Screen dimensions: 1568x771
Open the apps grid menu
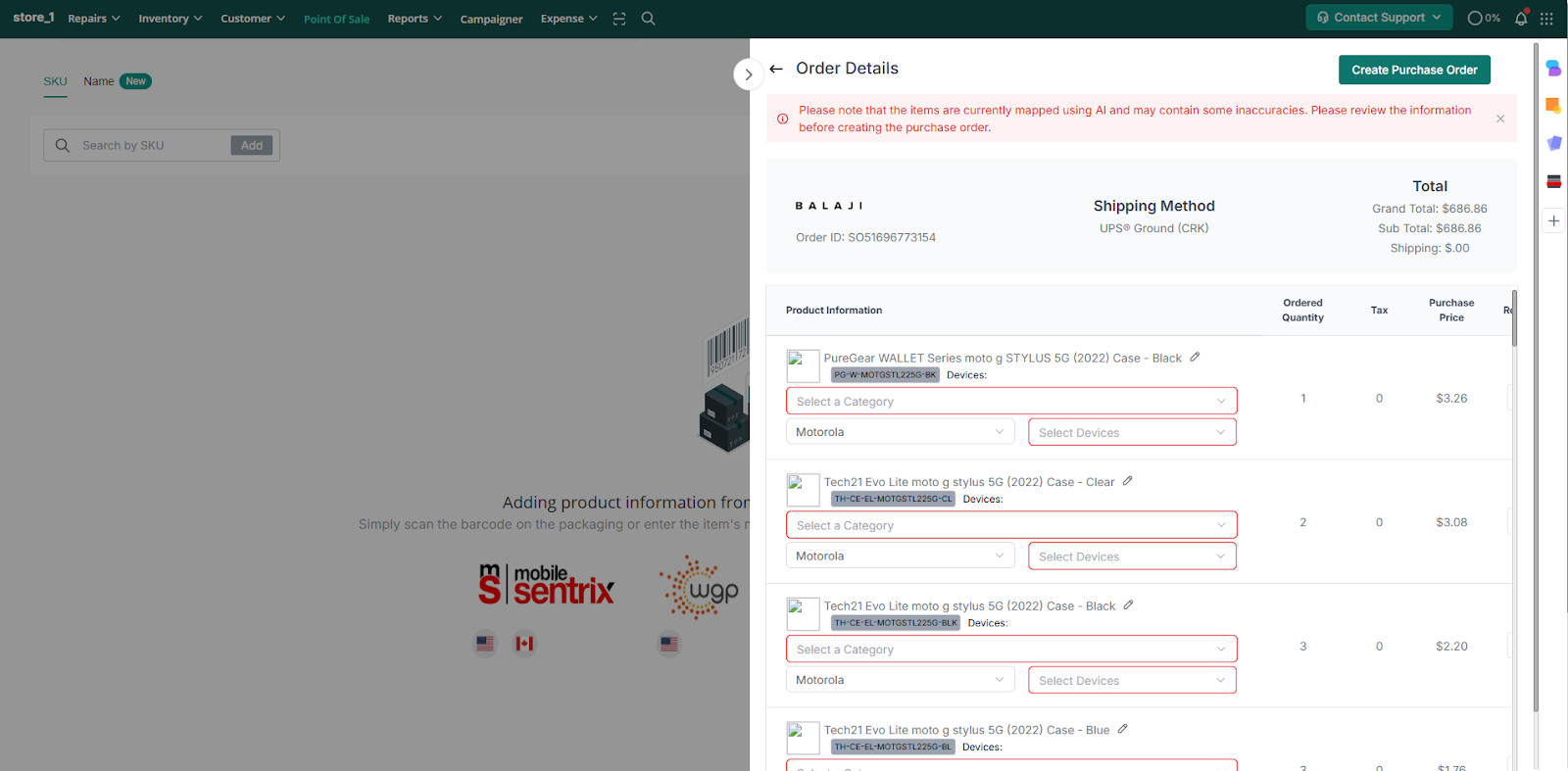point(1546,19)
